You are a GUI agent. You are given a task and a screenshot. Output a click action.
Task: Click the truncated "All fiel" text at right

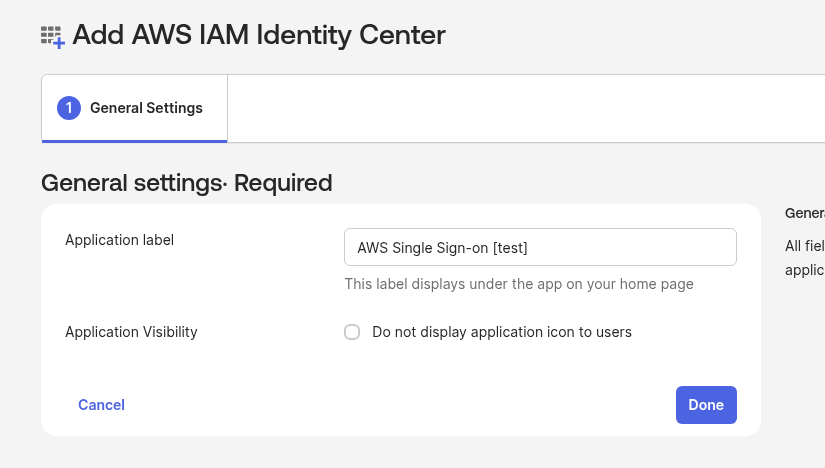[x=805, y=246]
